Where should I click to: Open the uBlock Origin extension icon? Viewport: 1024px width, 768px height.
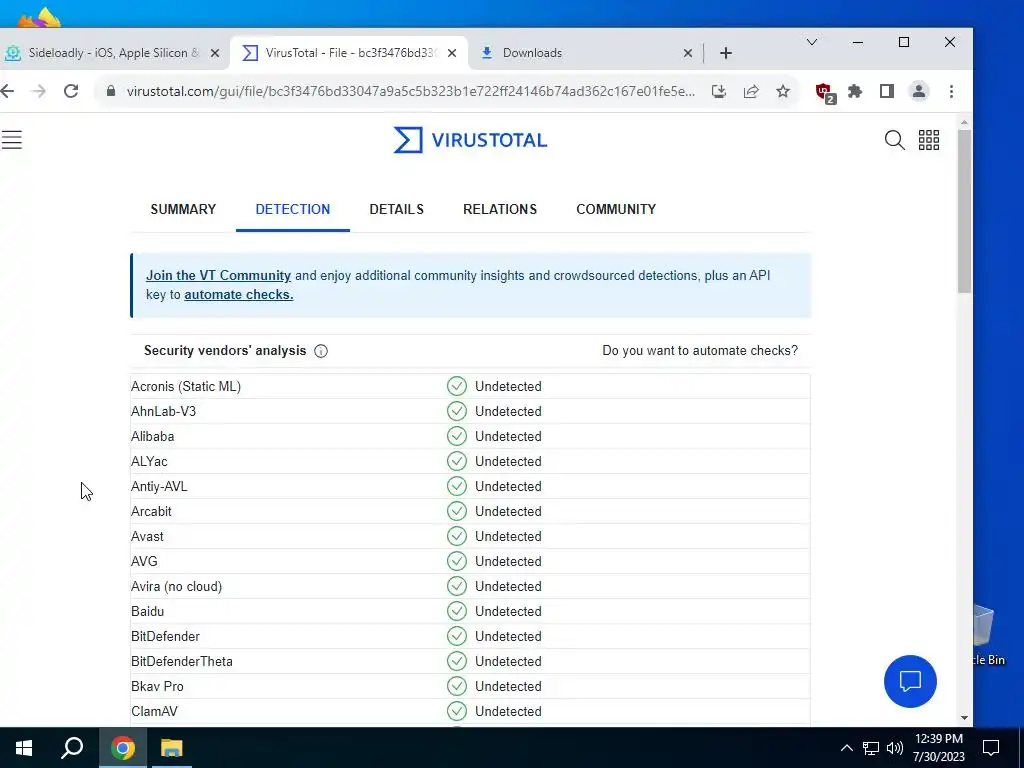tap(825, 92)
